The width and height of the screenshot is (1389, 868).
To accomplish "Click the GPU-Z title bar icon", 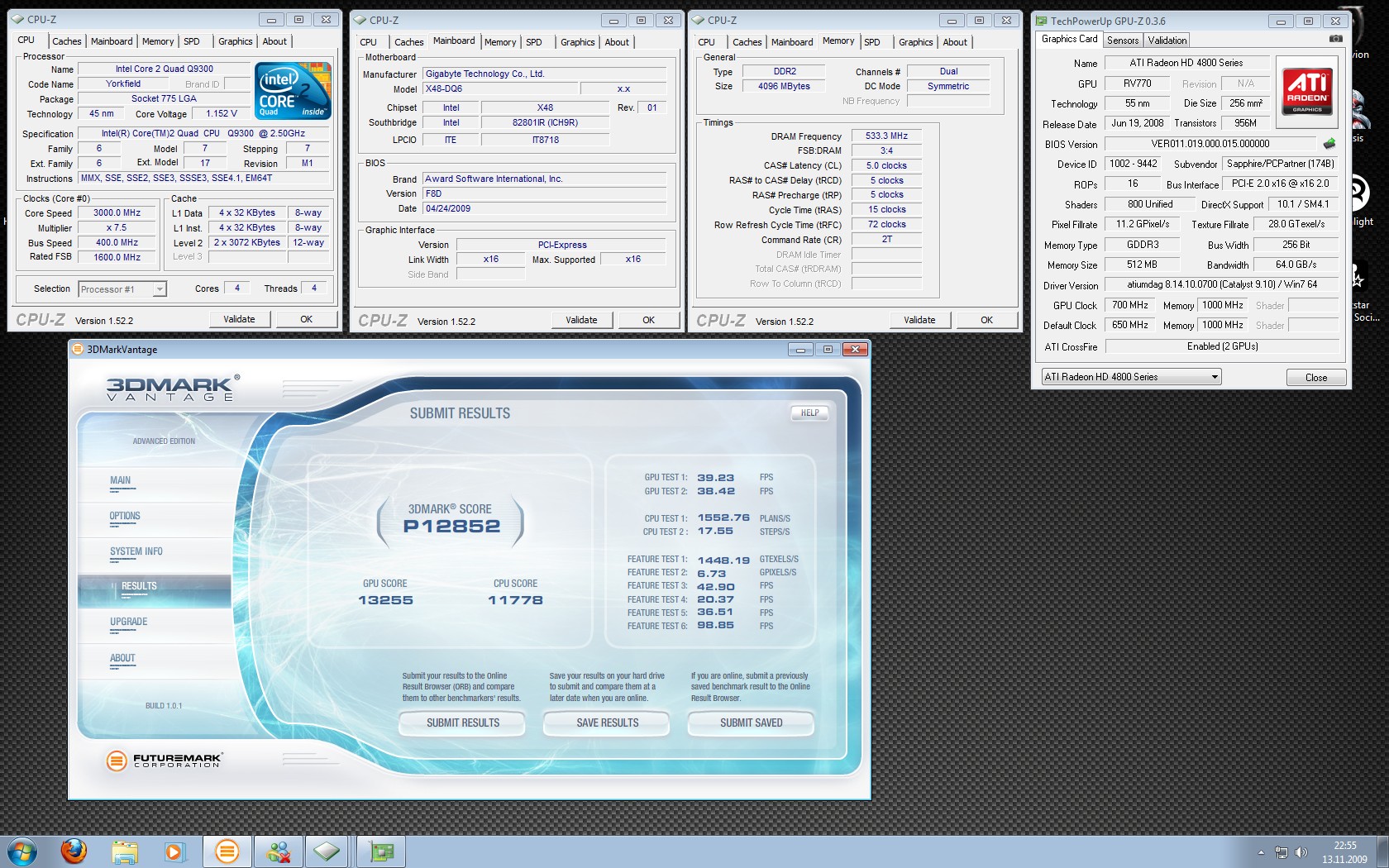I will (x=1042, y=21).
